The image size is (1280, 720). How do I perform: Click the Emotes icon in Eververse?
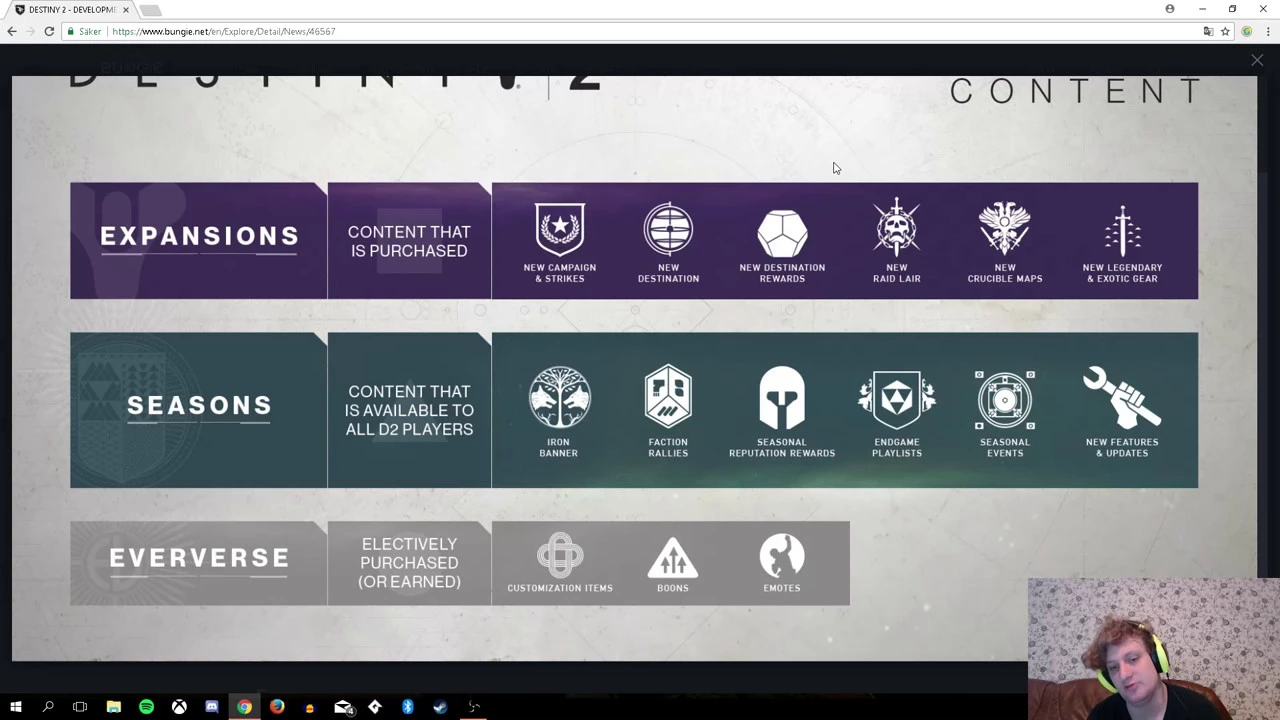click(x=782, y=556)
